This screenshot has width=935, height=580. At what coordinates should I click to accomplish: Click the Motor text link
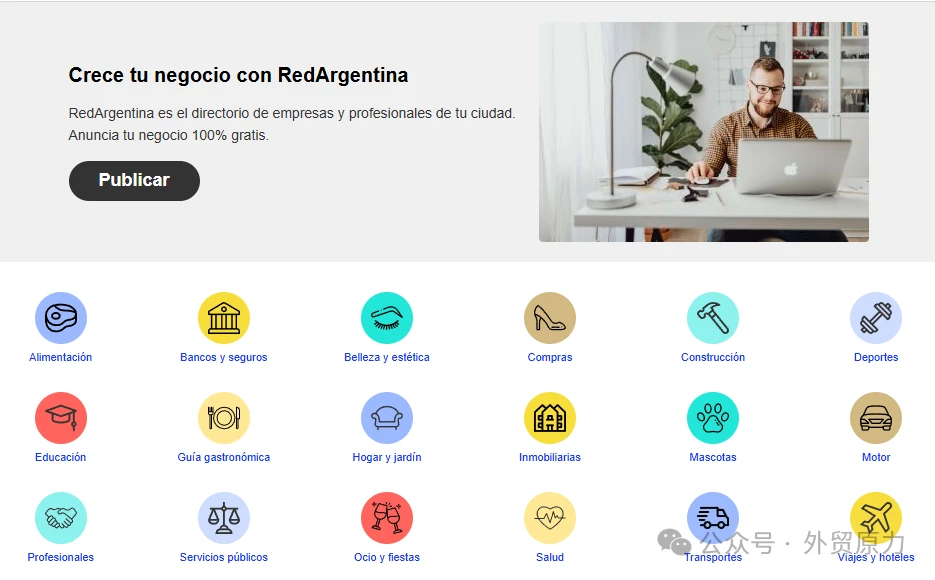pos(876,457)
